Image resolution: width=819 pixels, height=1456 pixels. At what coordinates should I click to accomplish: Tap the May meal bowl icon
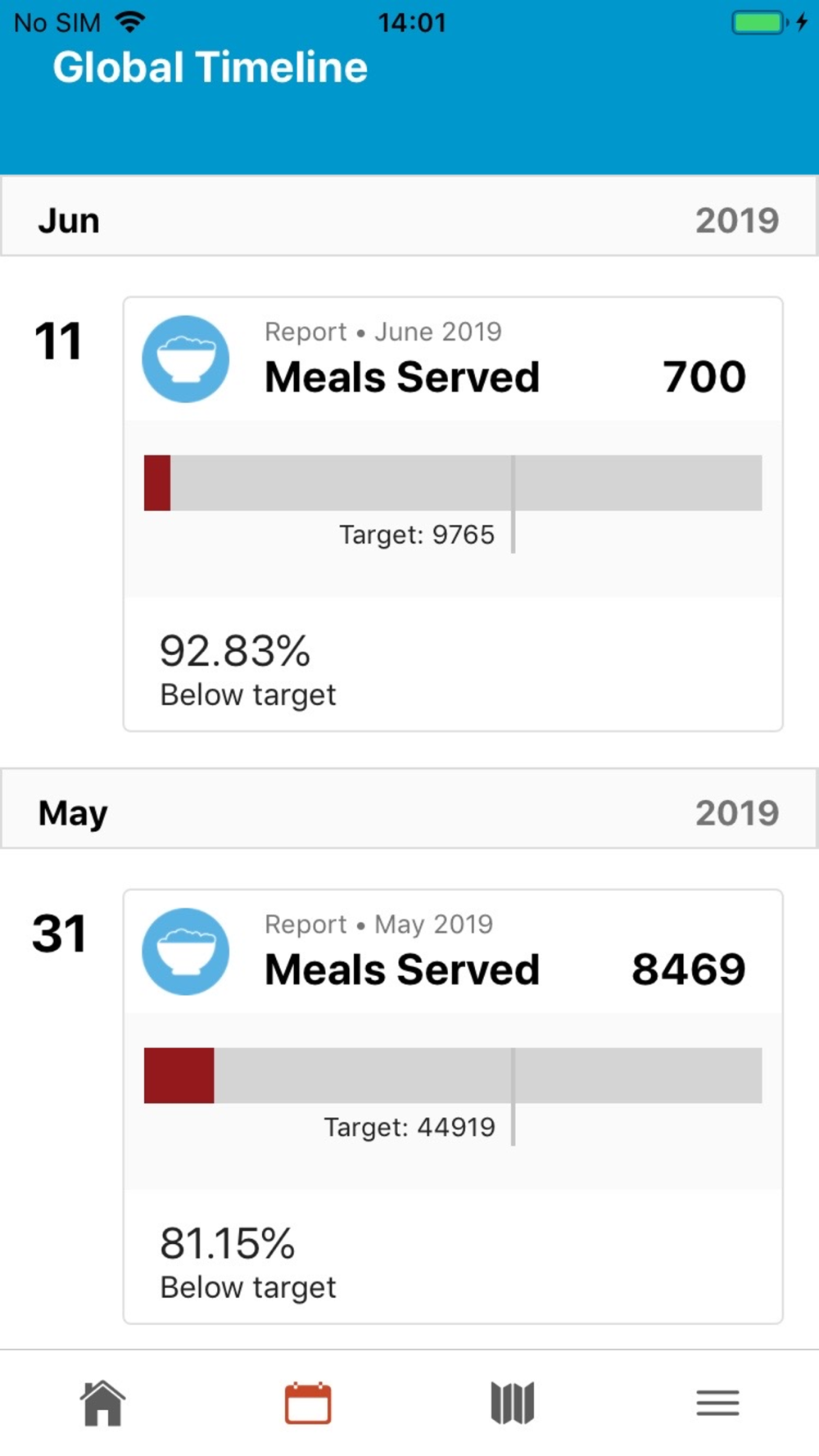186,952
